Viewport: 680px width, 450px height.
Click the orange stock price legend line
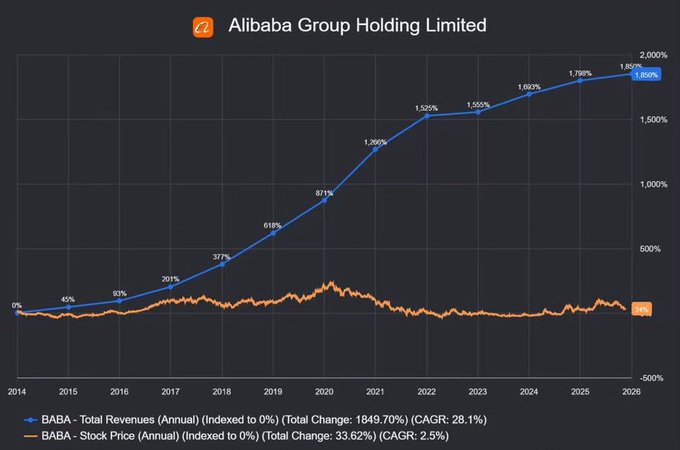(x=31, y=436)
